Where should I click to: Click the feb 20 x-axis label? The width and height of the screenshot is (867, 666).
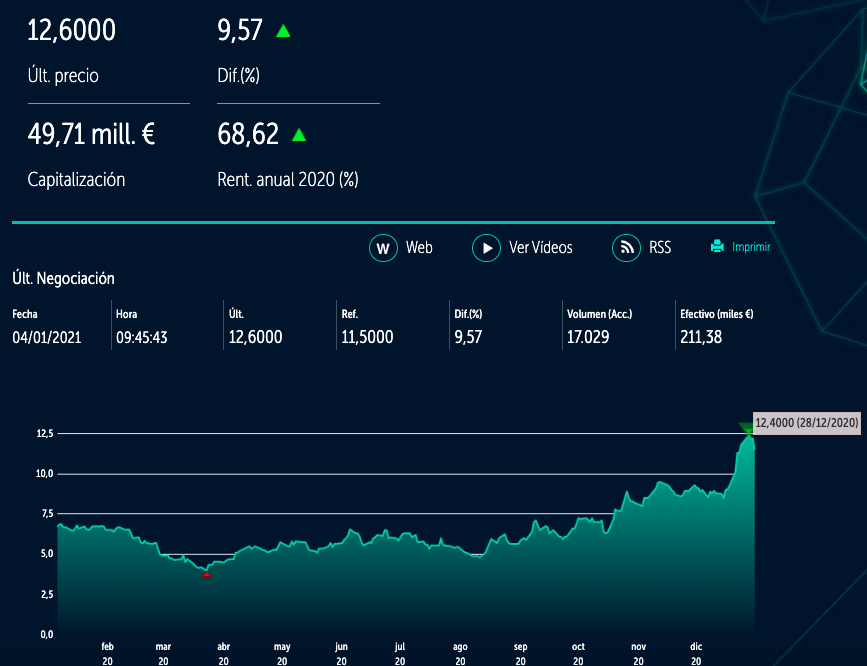click(x=107, y=653)
